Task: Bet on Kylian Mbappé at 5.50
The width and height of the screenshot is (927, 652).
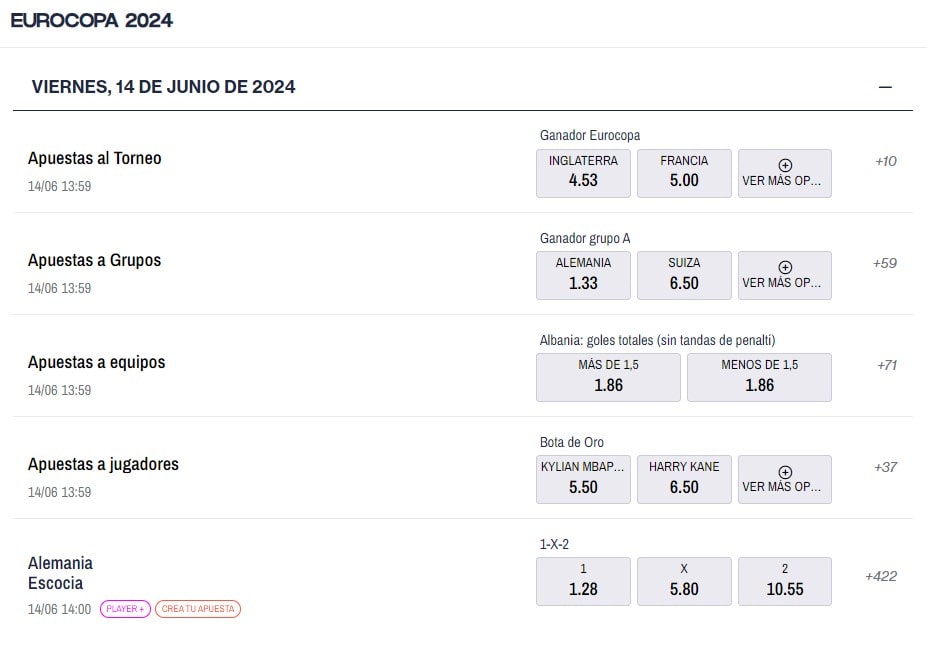Action: (583, 479)
